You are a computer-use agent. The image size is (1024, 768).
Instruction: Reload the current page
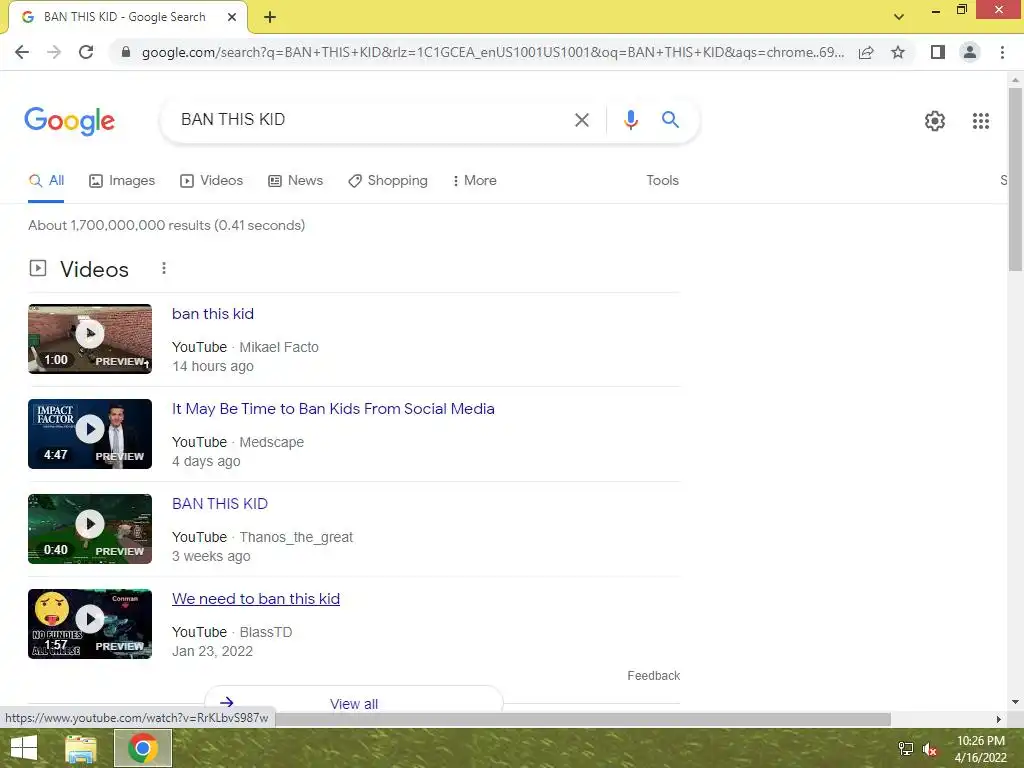[86, 52]
